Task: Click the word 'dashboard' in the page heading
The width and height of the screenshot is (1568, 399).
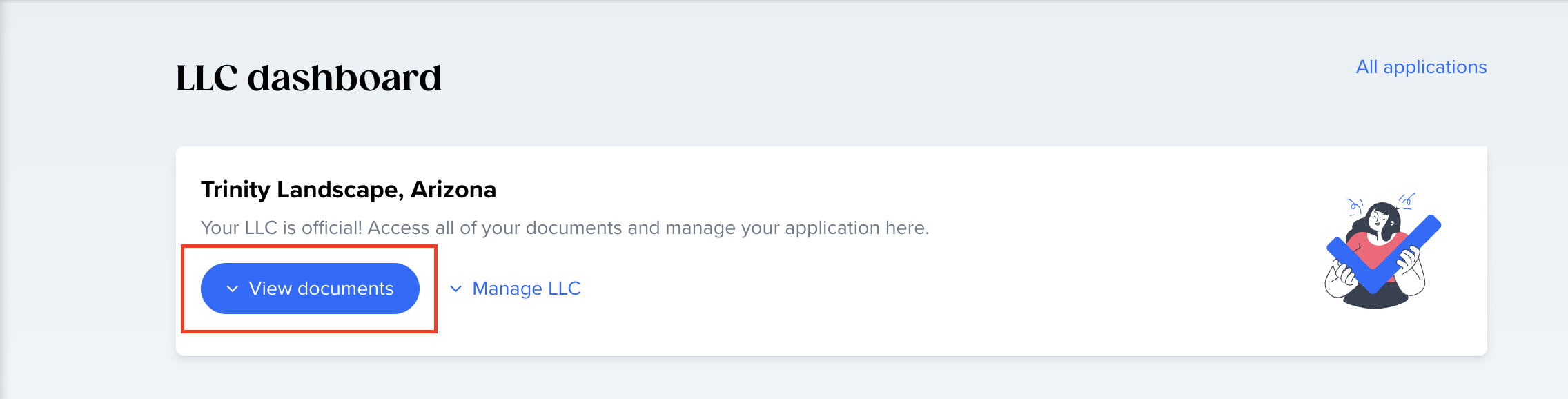Action: 344,77
